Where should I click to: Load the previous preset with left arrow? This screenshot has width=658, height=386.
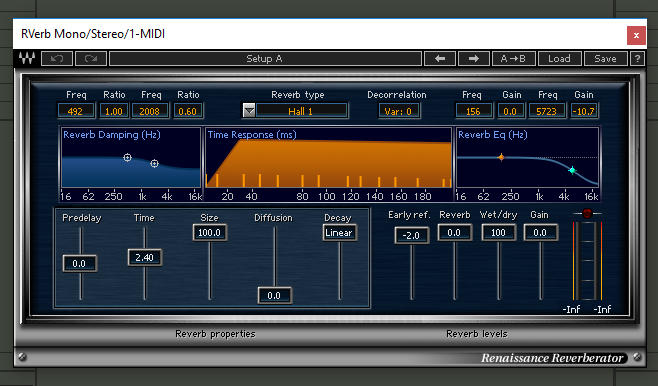[x=440, y=58]
